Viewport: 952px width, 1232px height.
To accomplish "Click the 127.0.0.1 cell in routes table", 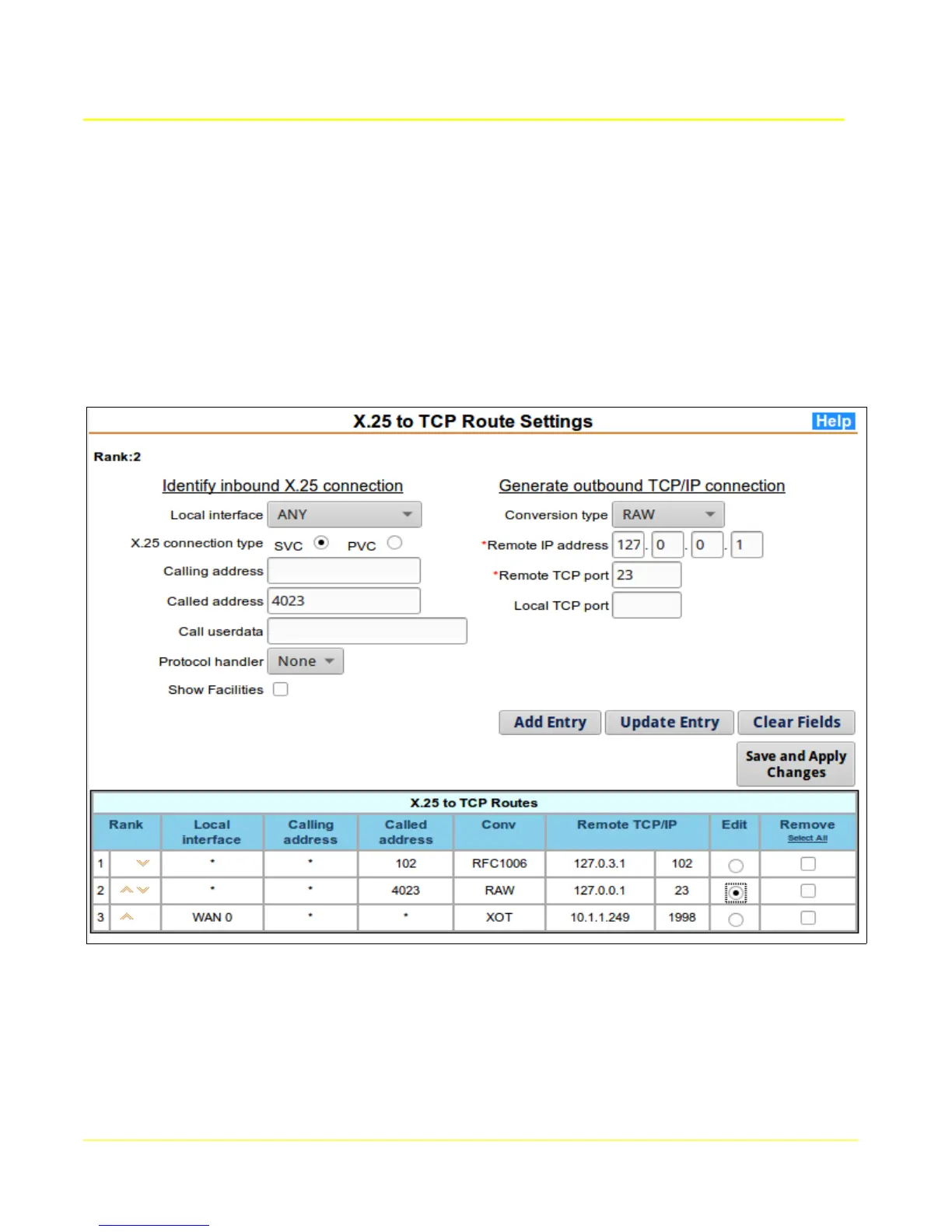I will point(600,890).
